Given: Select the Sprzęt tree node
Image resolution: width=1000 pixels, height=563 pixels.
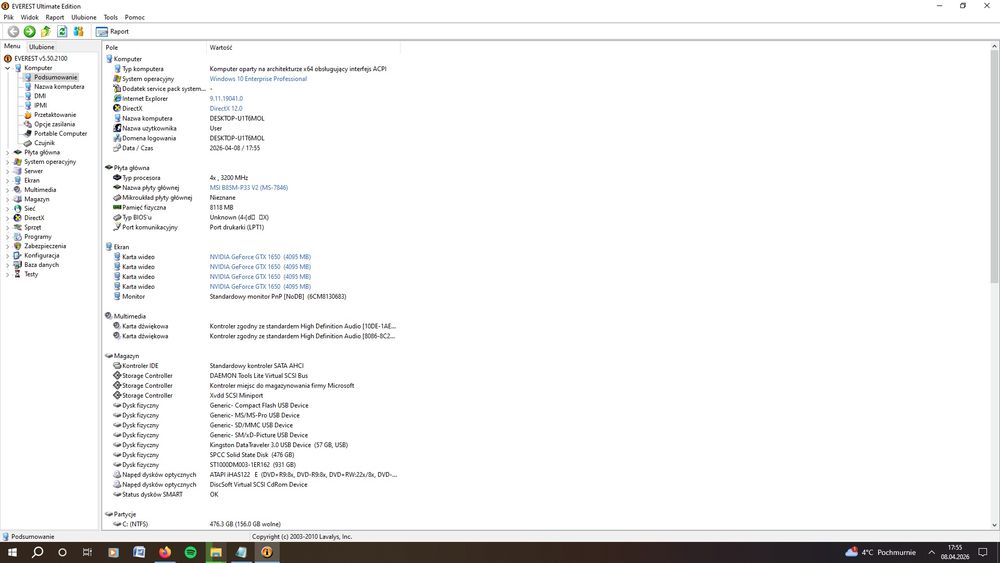Looking at the screenshot, I should [x=33, y=227].
